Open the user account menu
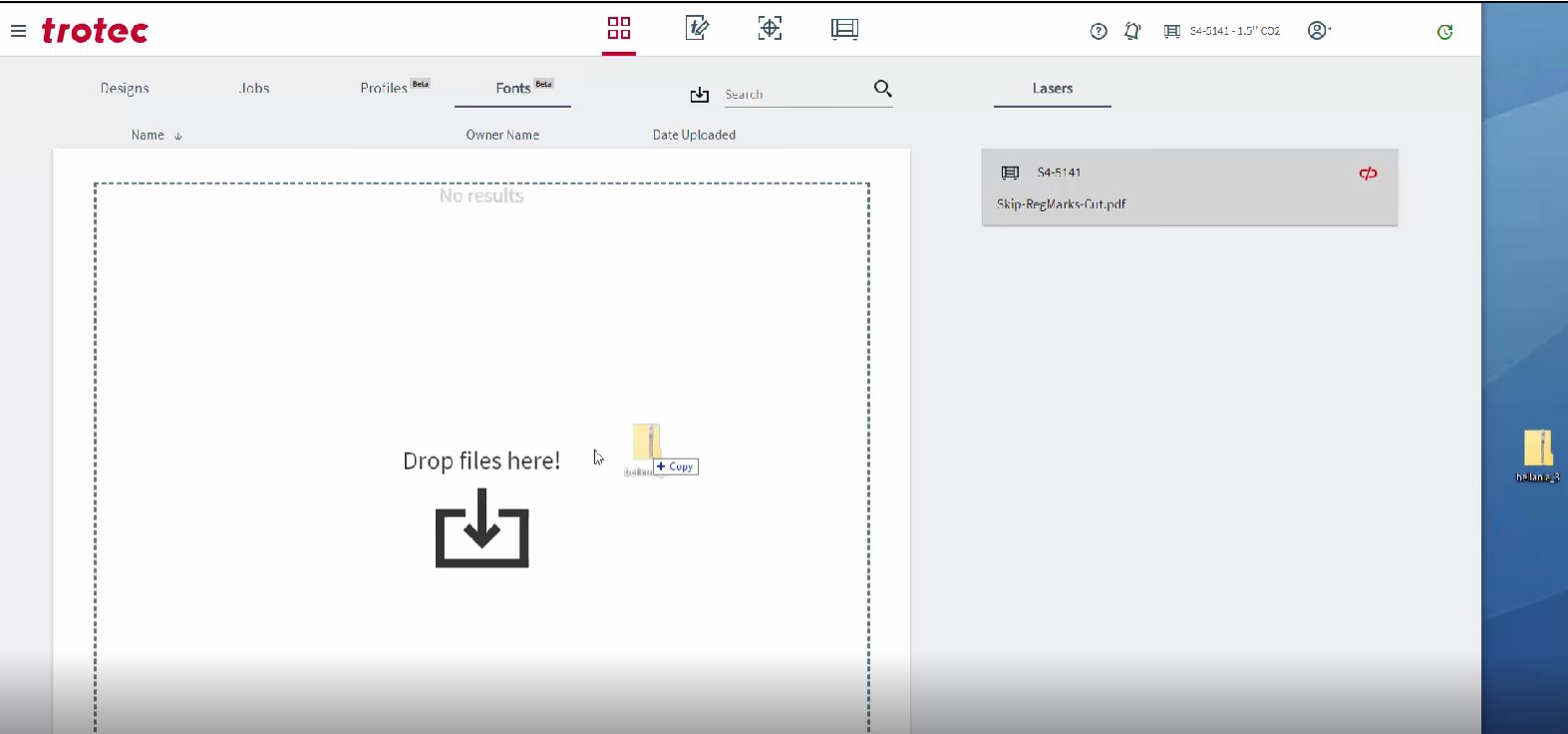Image resolution: width=1568 pixels, height=734 pixels. point(1318,31)
